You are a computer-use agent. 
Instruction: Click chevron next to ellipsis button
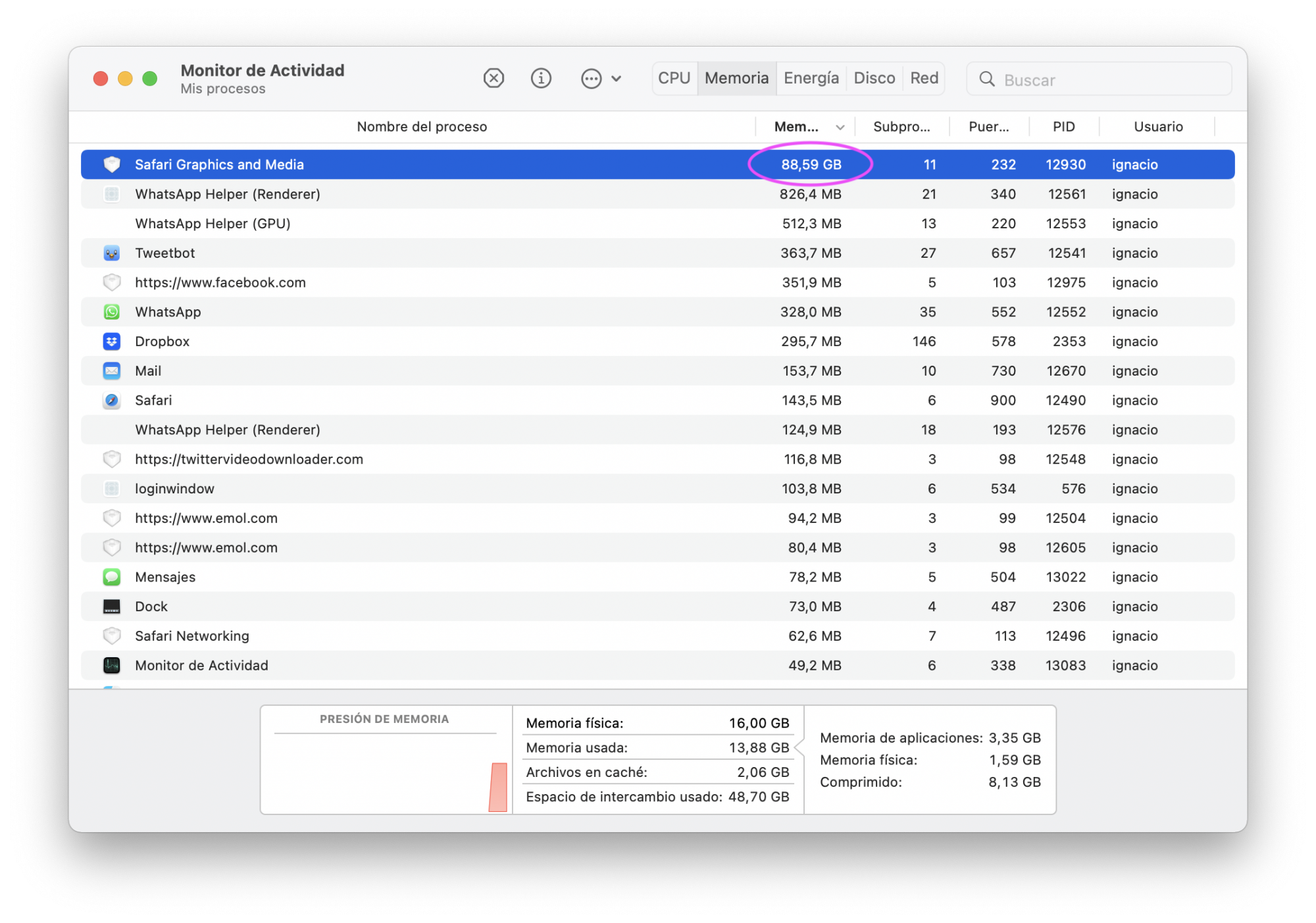tap(616, 79)
